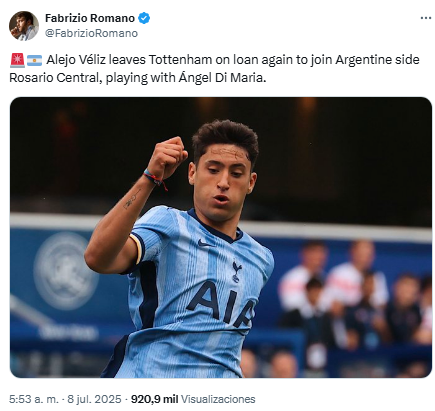Click the Nike swoosh on the jersey

(205, 243)
